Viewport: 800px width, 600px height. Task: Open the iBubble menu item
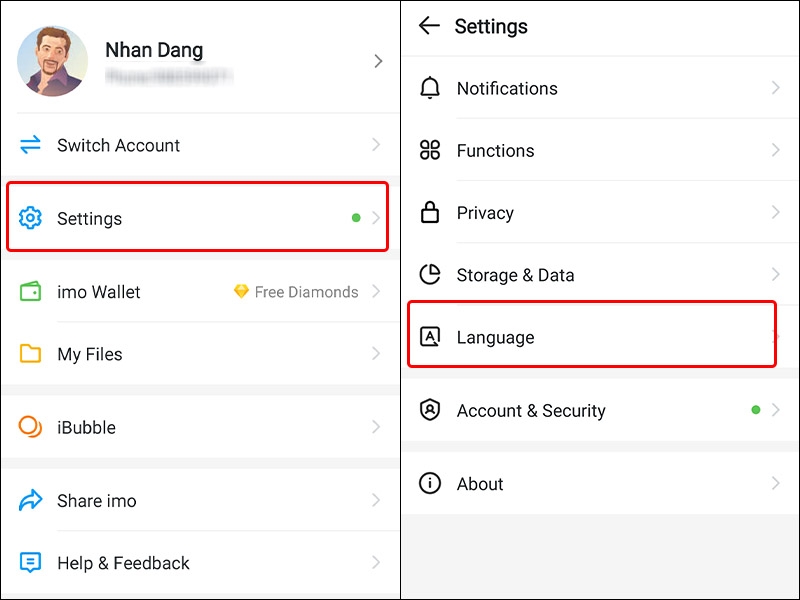(201, 427)
